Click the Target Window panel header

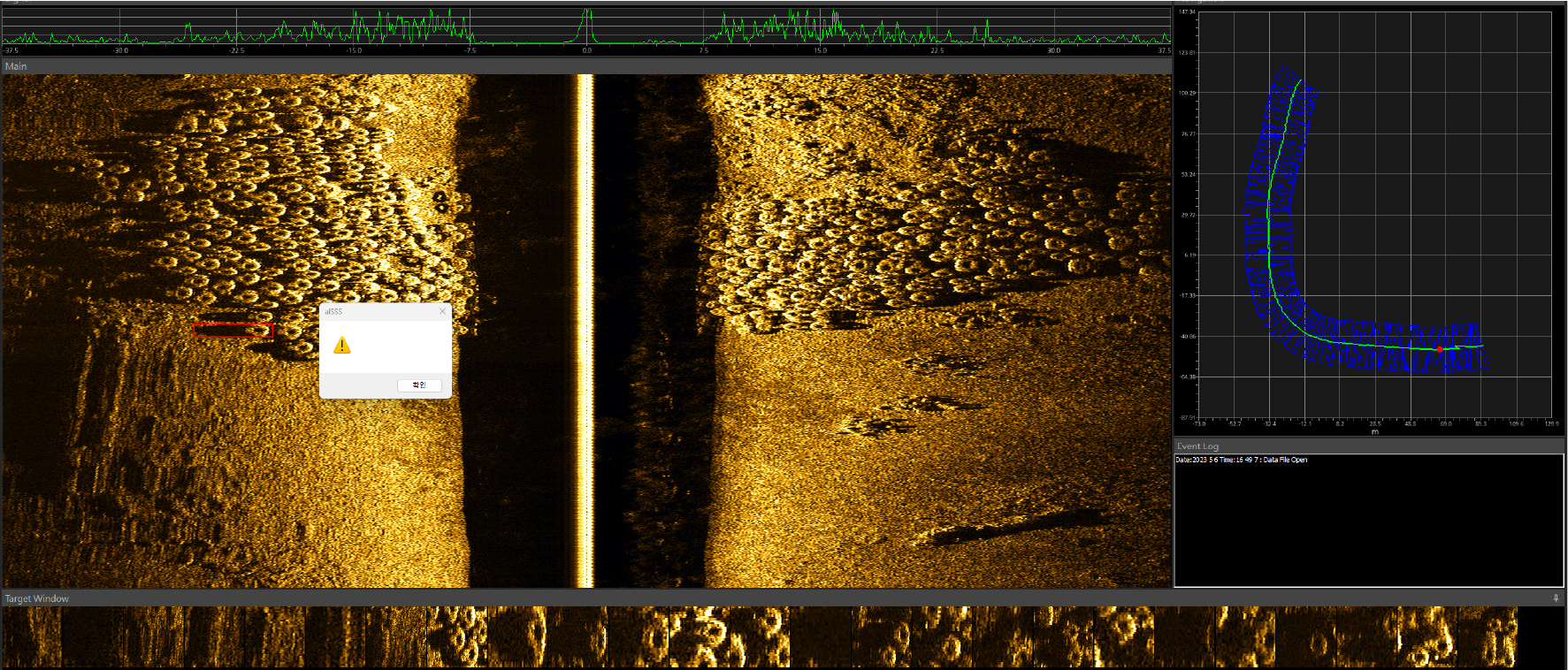pyautogui.click(x=37, y=598)
